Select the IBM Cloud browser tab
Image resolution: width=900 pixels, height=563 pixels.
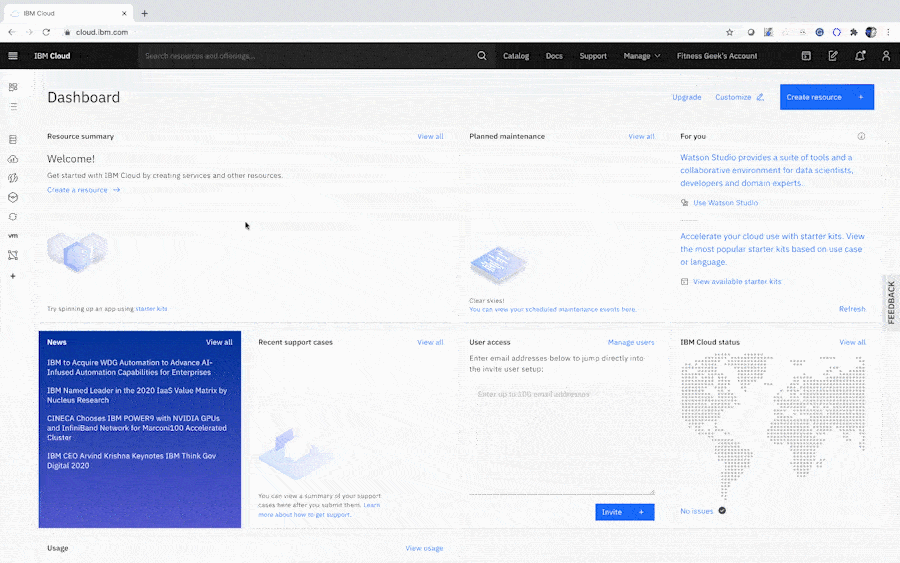click(x=69, y=13)
